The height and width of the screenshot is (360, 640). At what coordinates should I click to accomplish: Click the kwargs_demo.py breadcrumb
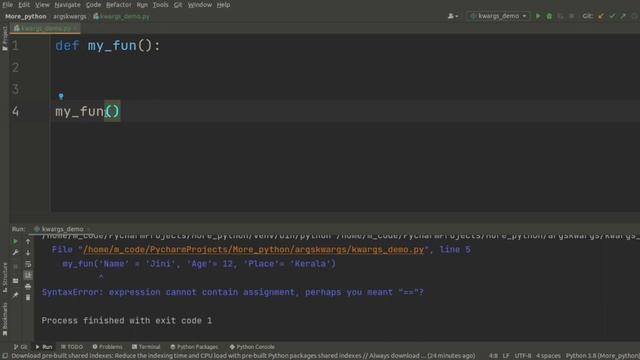click(x=122, y=16)
